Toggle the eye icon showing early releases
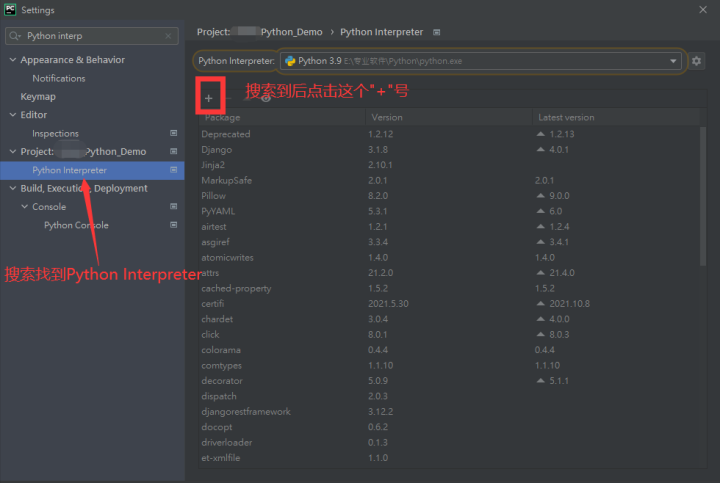Image resolution: width=720 pixels, height=483 pixels. (x=265, y=98)
